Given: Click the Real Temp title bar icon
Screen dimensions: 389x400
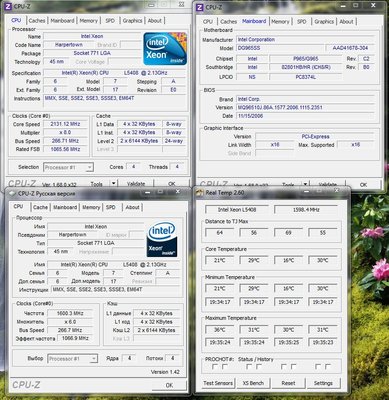Looking at the screenshot, I should click(x=200, y=192).
